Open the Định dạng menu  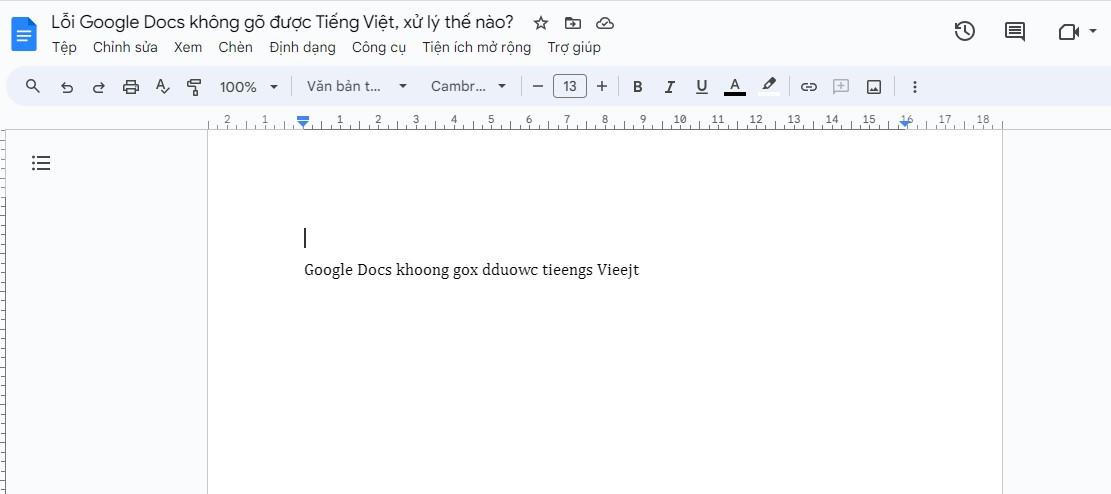303,47
